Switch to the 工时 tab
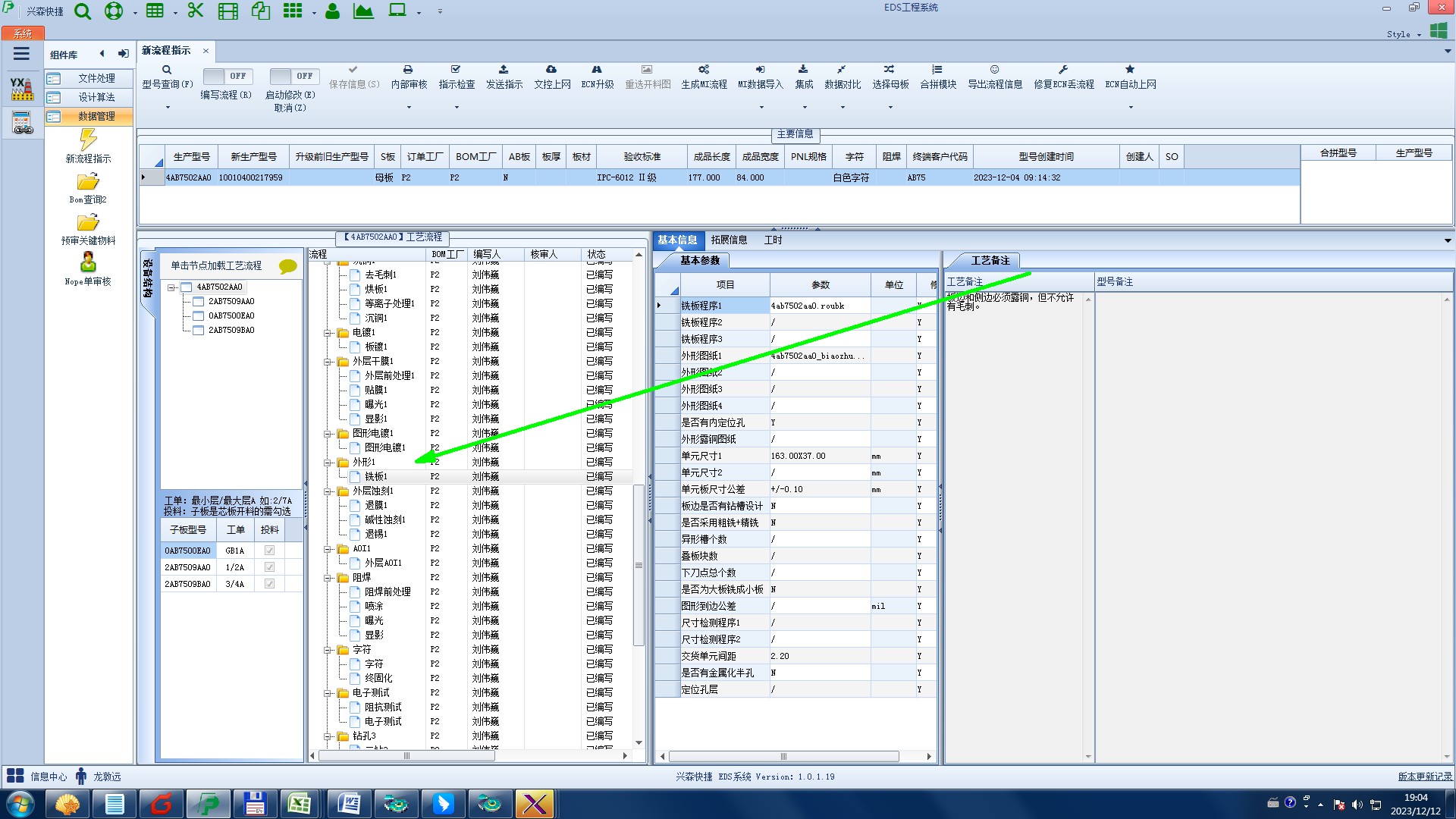Viewport: 1456px width, 819px height. point(773,240)
